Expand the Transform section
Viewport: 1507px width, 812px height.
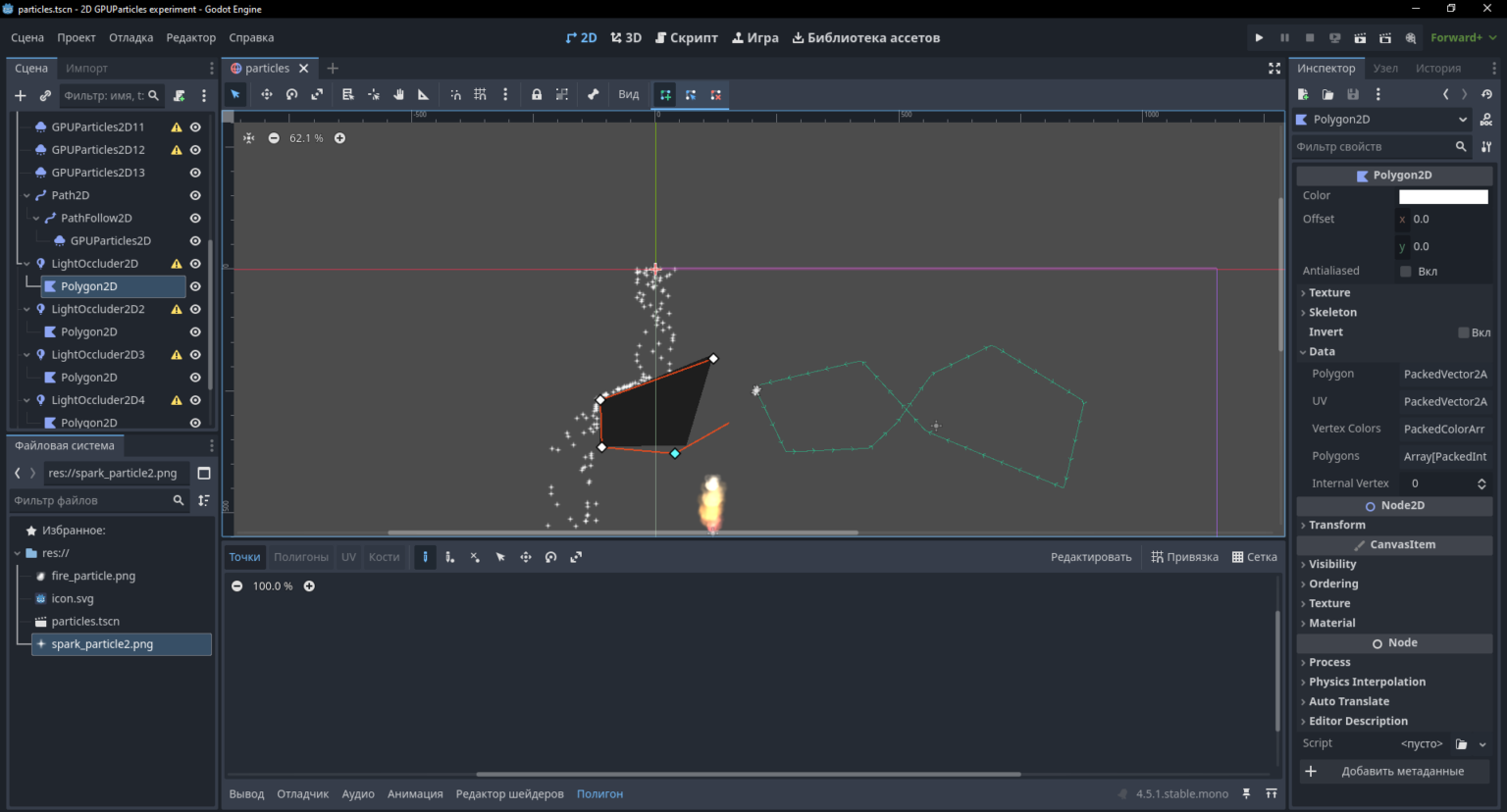[1395, 526]
